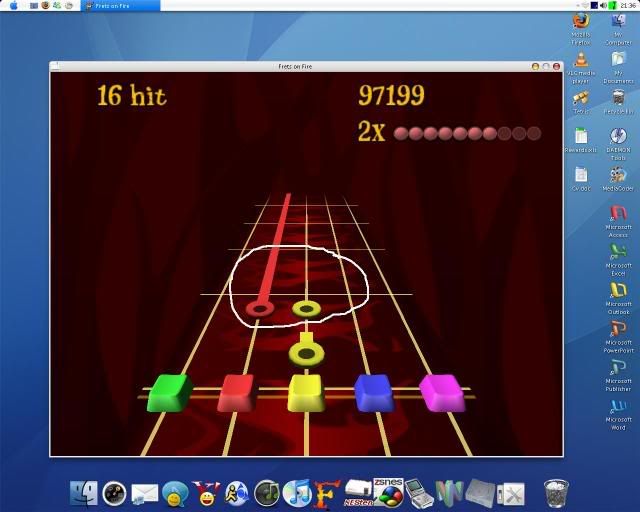Image resolution: width=640 pixels, height=512 pixels.
Task: Open Finder from the dock
Action: [84, 494]
